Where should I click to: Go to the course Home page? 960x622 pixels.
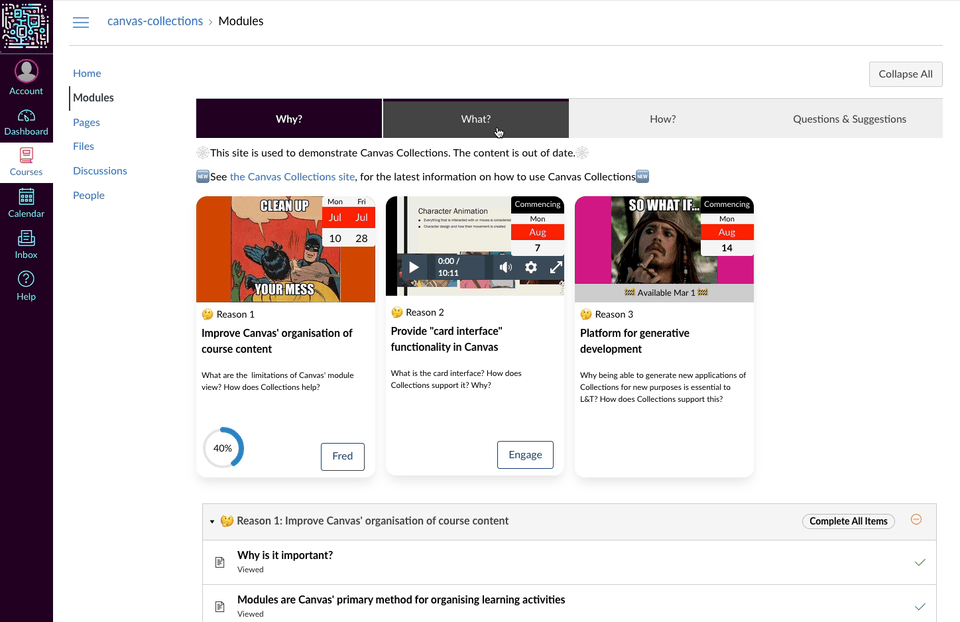pyautogui.click(x=87, y=73)
